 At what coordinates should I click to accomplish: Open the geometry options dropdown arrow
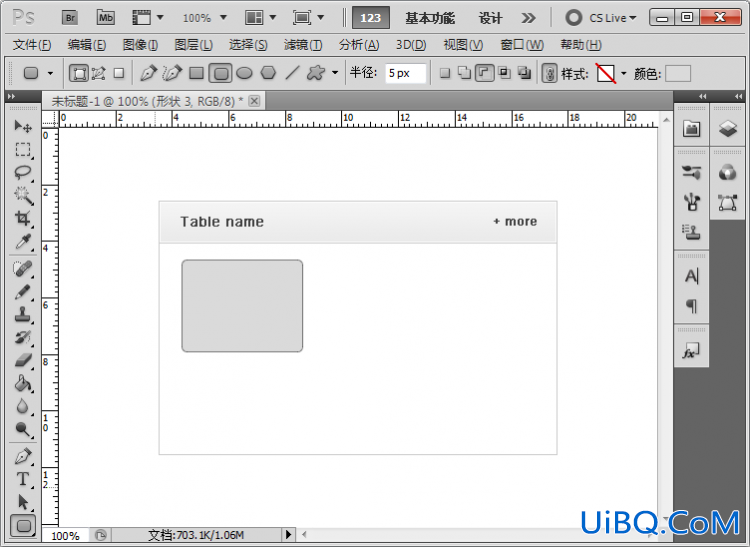[x=335, y=73]
